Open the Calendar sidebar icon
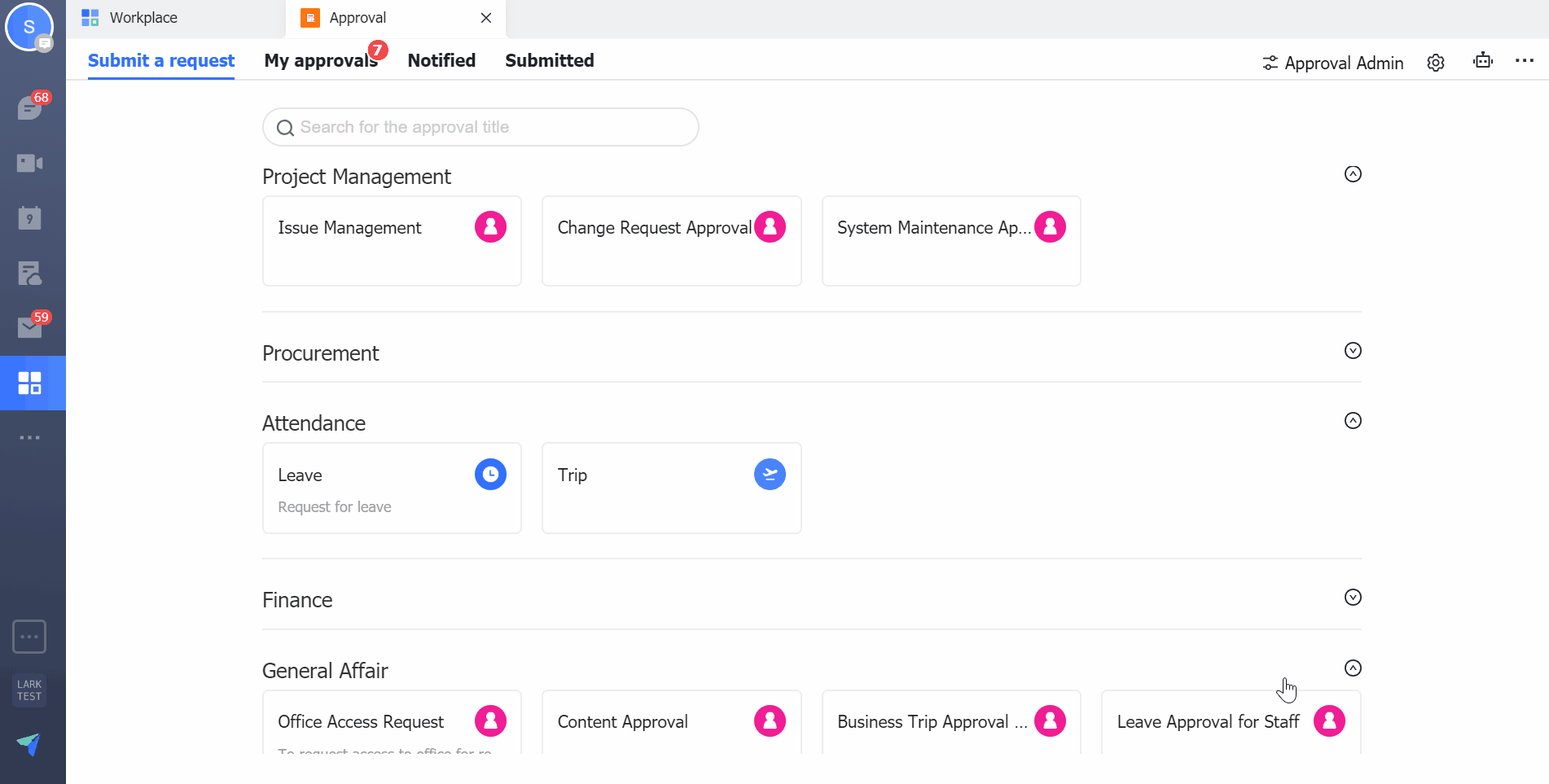The image size is (1549, 784). (29, 217)
